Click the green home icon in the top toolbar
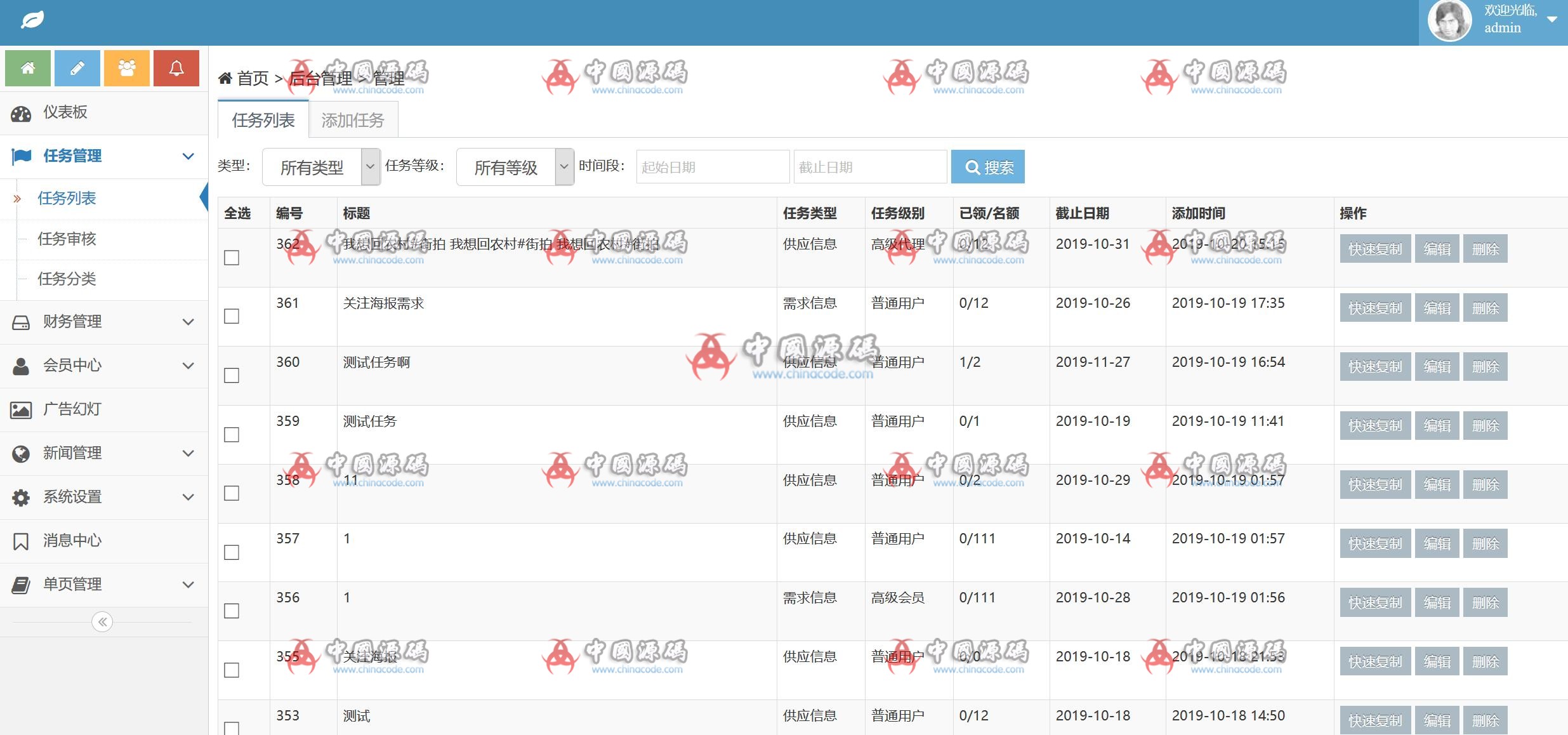 (x=27, y=68)
